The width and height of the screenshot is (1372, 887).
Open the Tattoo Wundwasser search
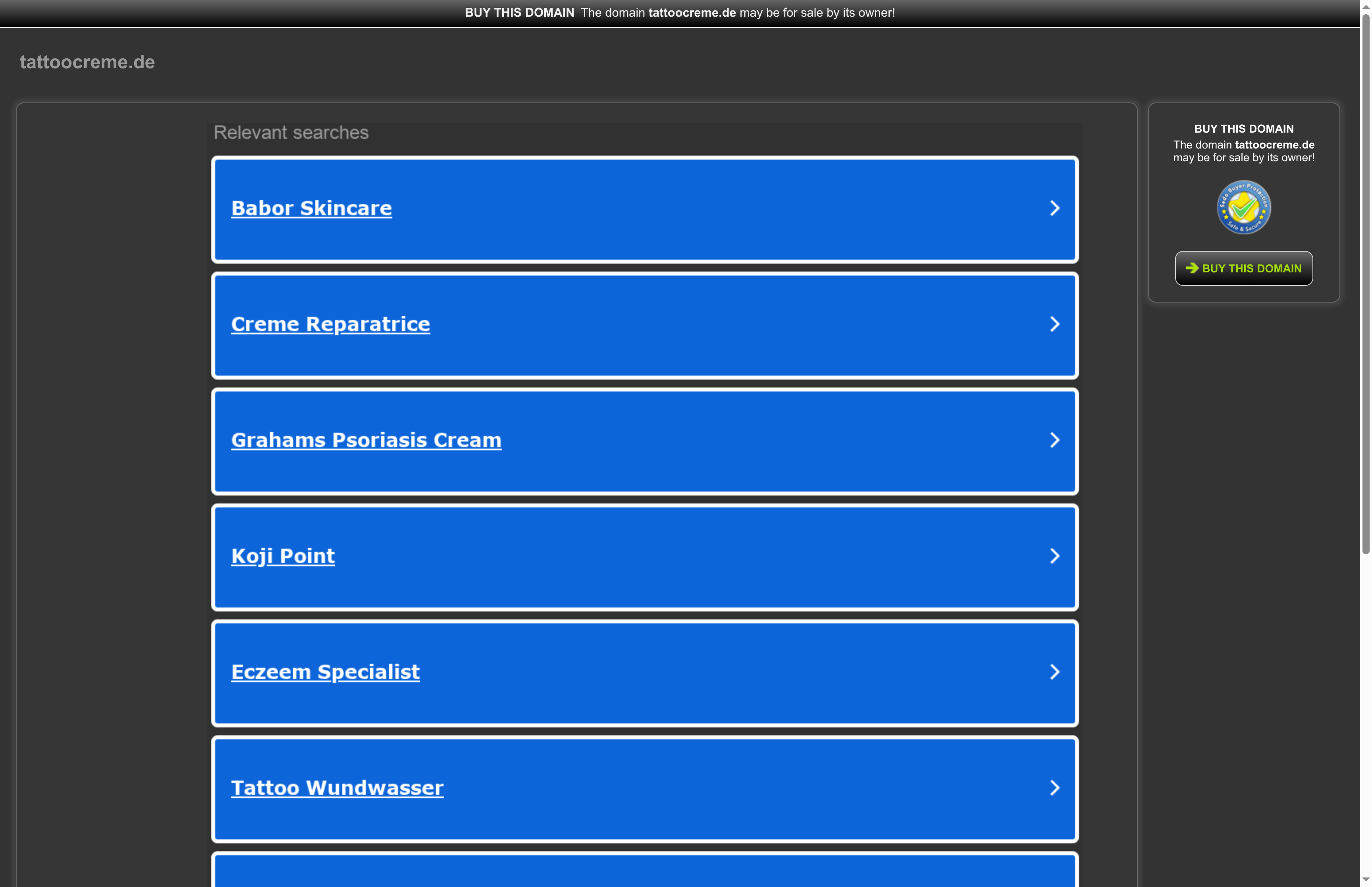tap(337, 789)
